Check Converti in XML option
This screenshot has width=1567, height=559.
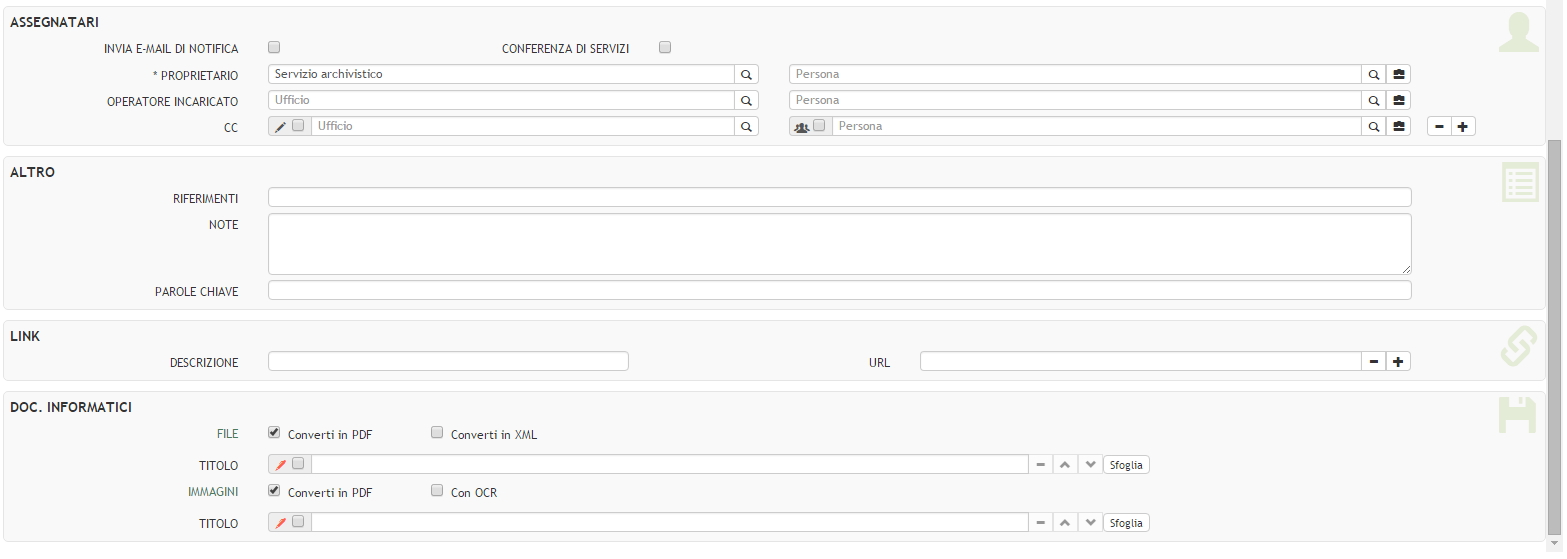click(437, 433)
